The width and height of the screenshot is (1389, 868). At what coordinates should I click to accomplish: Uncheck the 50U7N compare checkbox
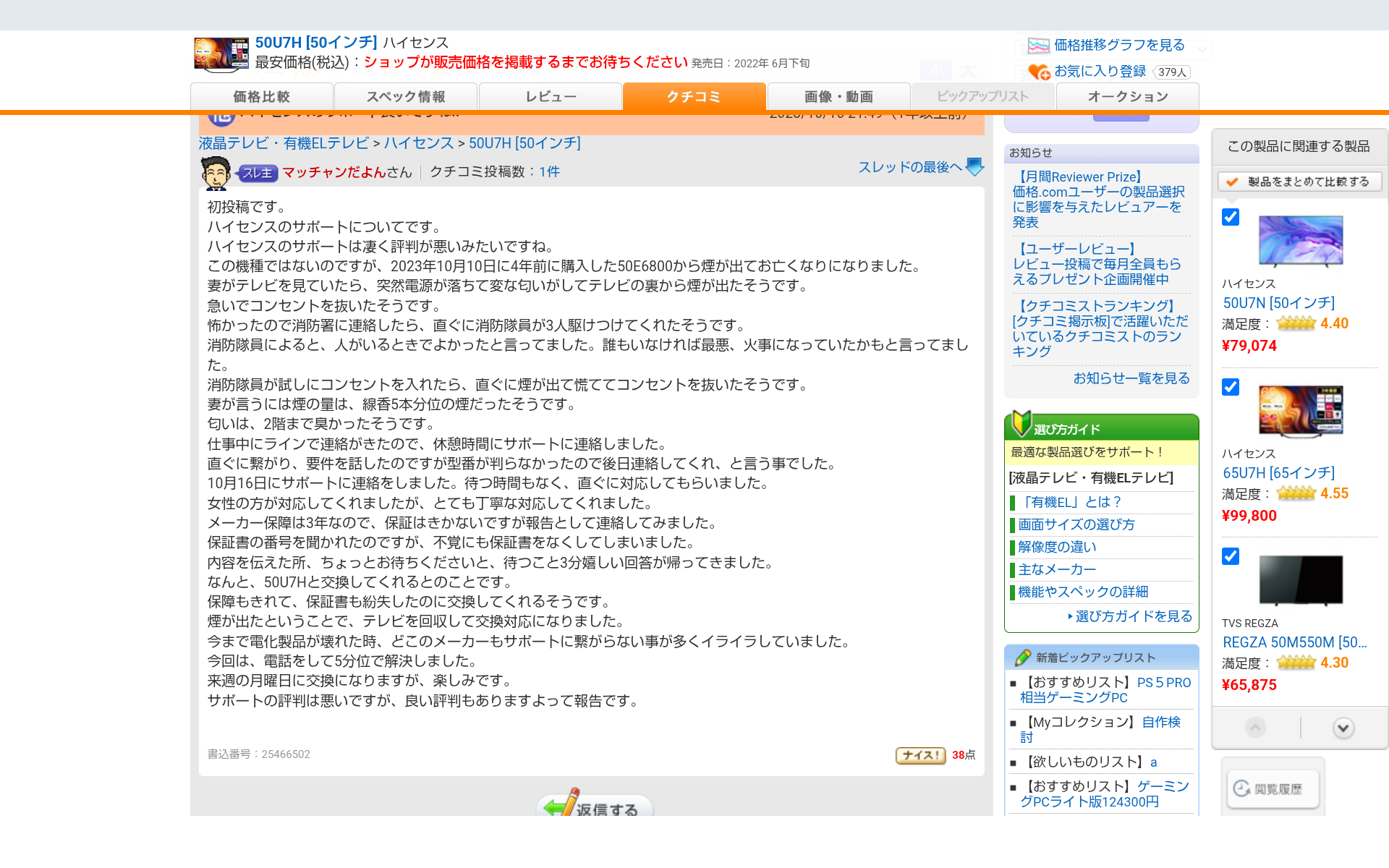[1231, 217]
